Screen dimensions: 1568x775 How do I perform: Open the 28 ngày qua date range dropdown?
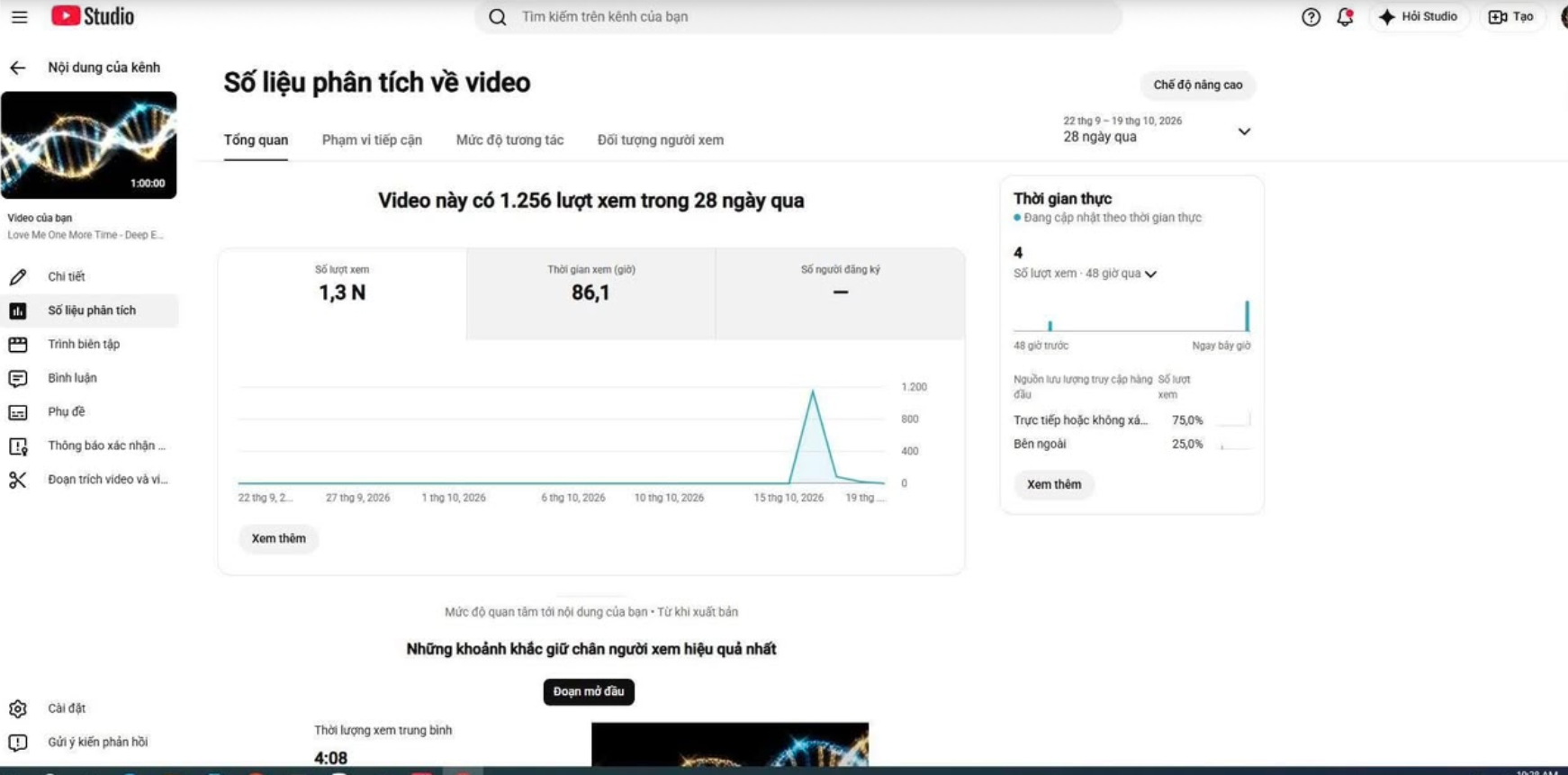[1157, 130]
